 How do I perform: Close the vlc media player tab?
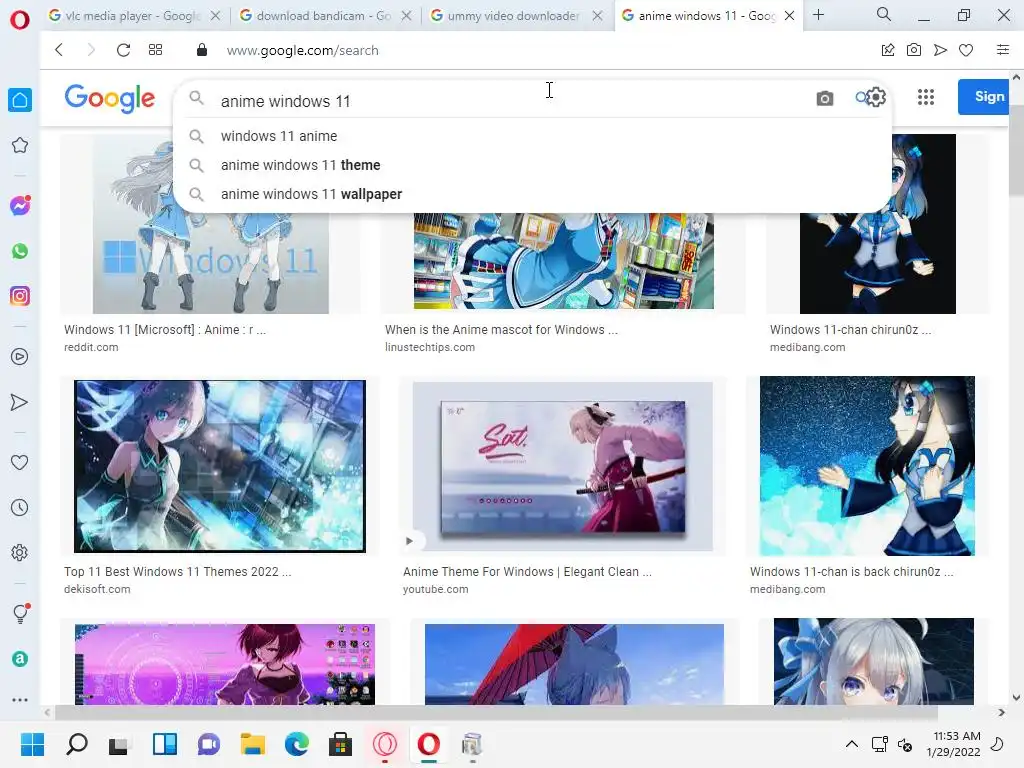point(216,16)
